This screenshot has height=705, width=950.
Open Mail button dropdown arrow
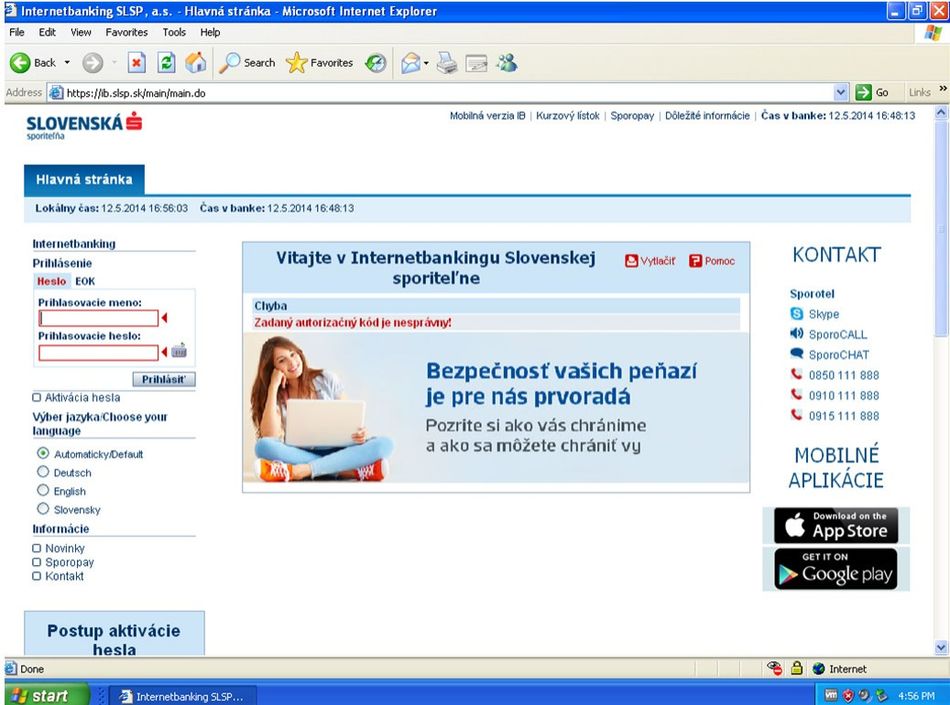coord(427,63)
